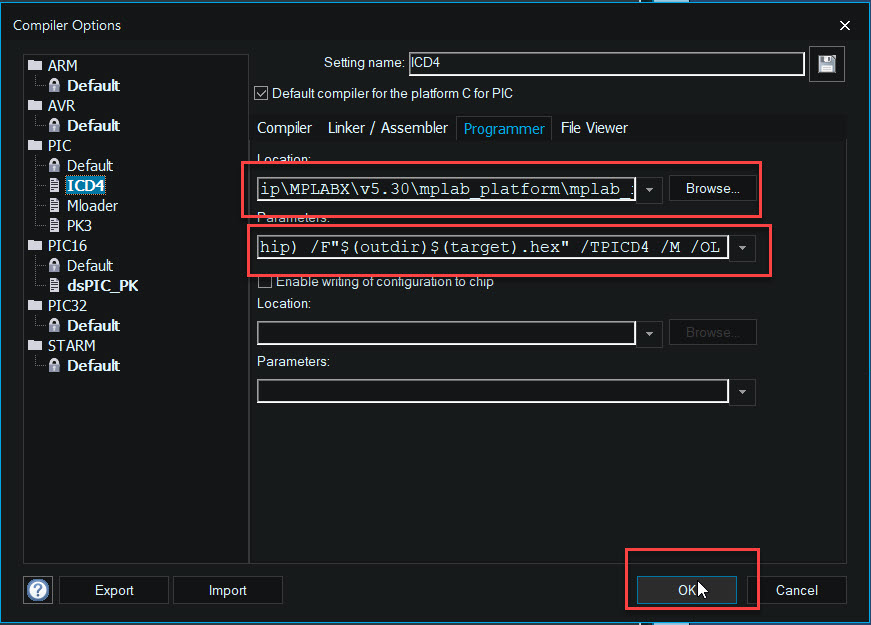Click the empty second Parameters field
The height and width of the screenshot is (625, 871).
[493, 391]
